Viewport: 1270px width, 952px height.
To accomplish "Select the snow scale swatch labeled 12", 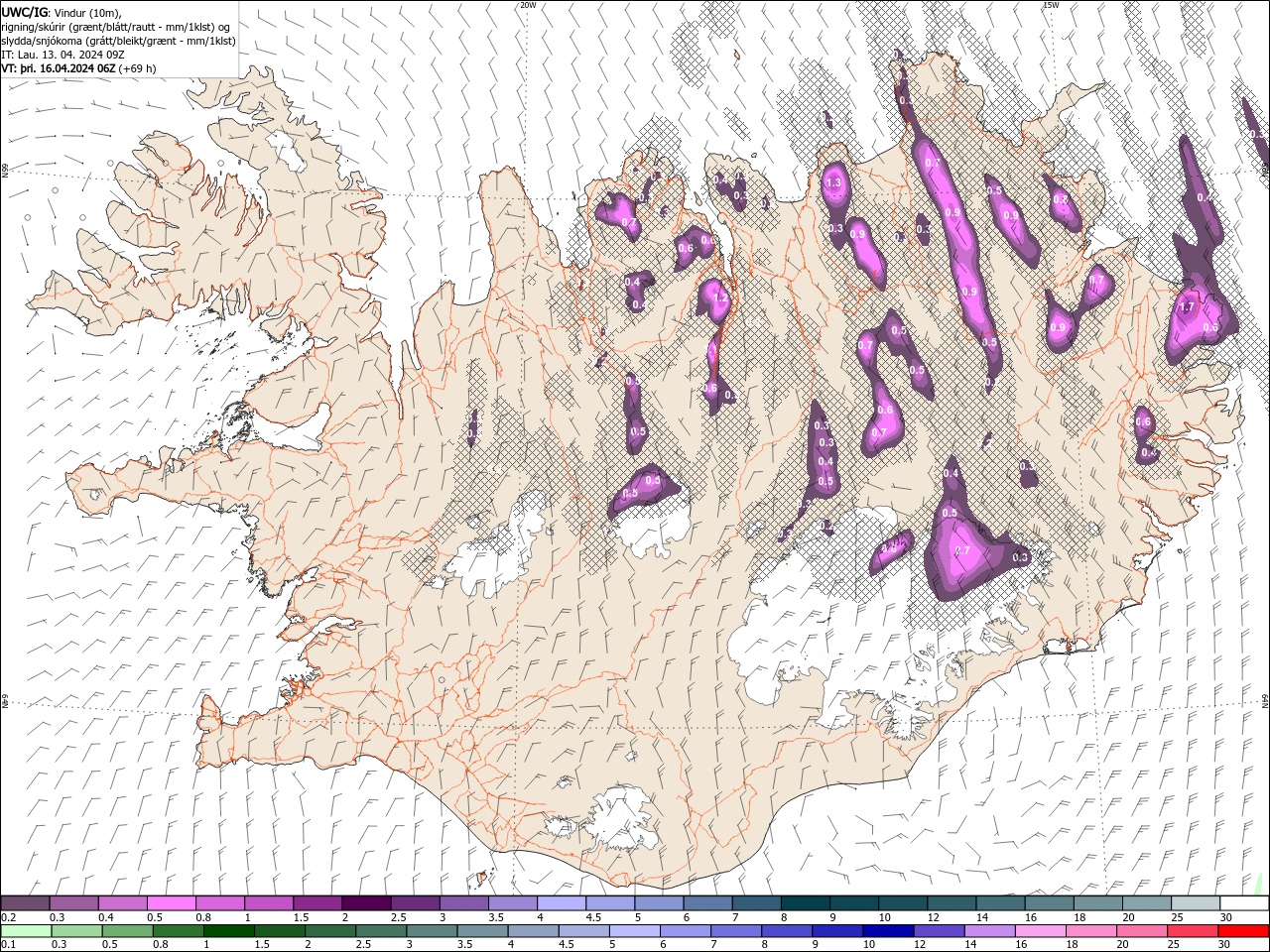I will click(952, 903).
